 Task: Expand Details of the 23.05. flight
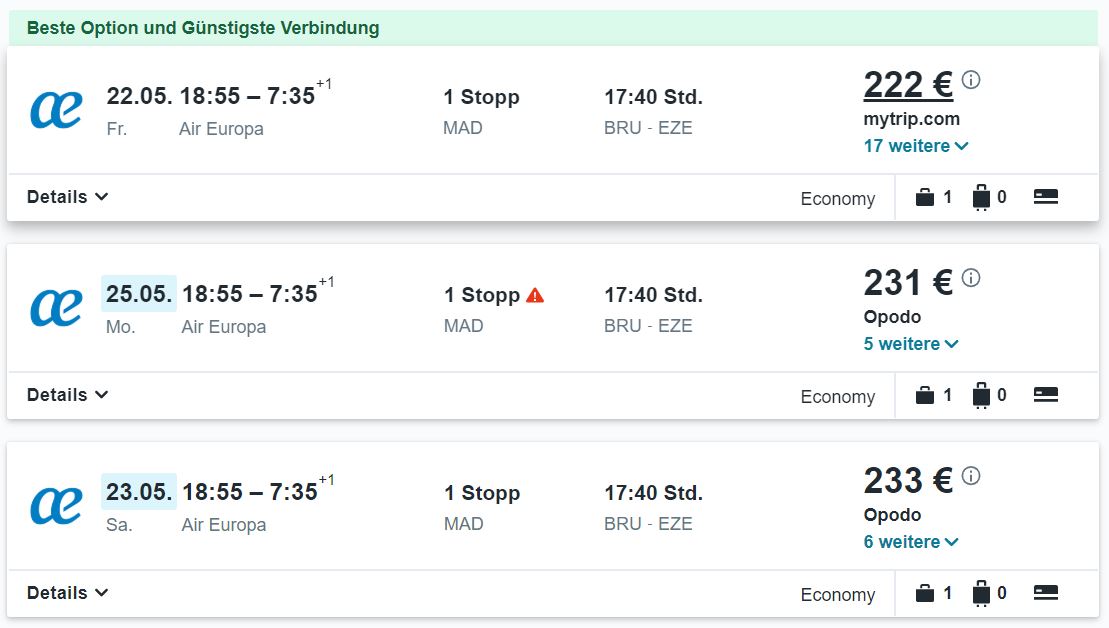(67, 593)
